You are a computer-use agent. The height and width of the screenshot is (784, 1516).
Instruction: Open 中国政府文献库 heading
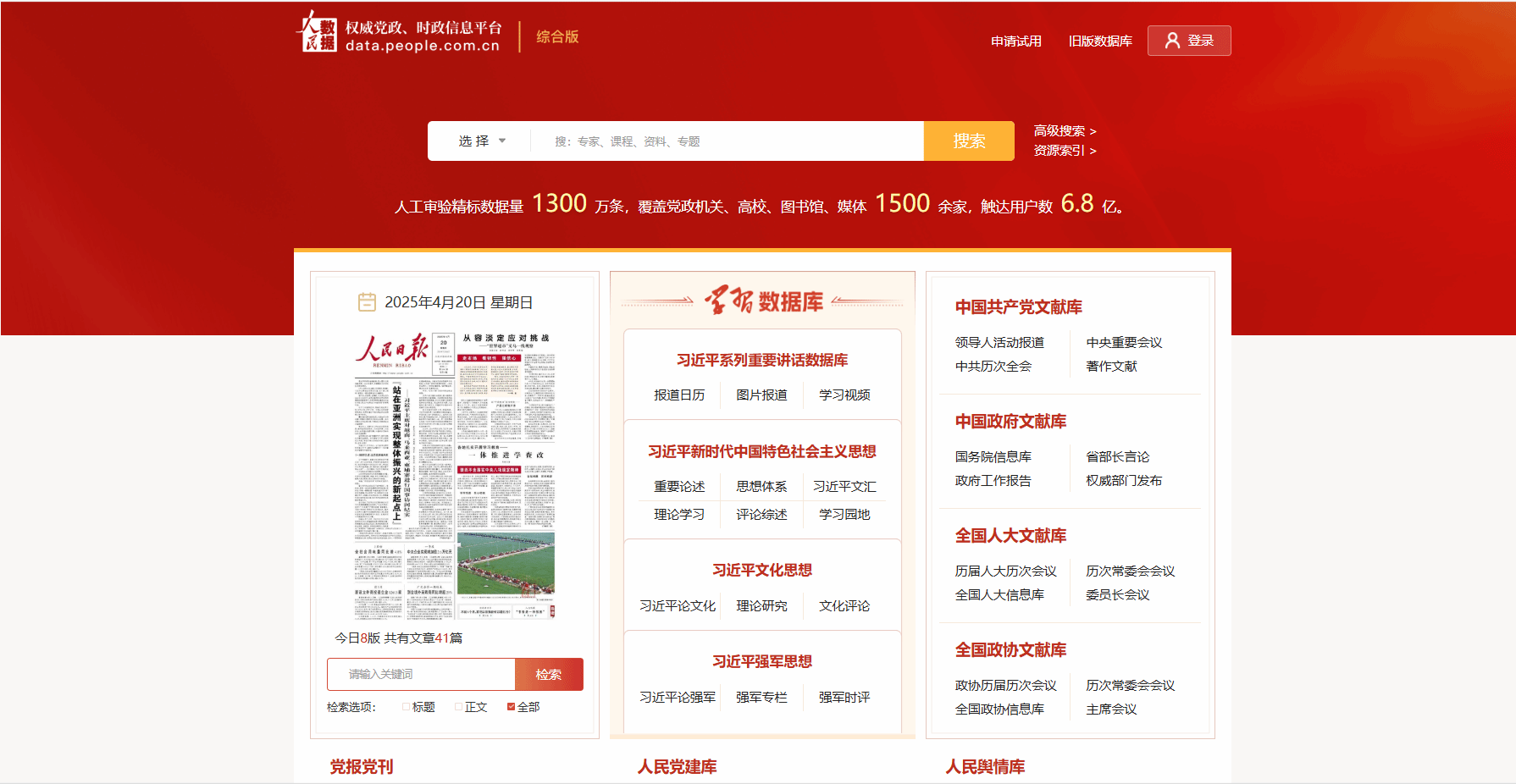pos(1010,422)
